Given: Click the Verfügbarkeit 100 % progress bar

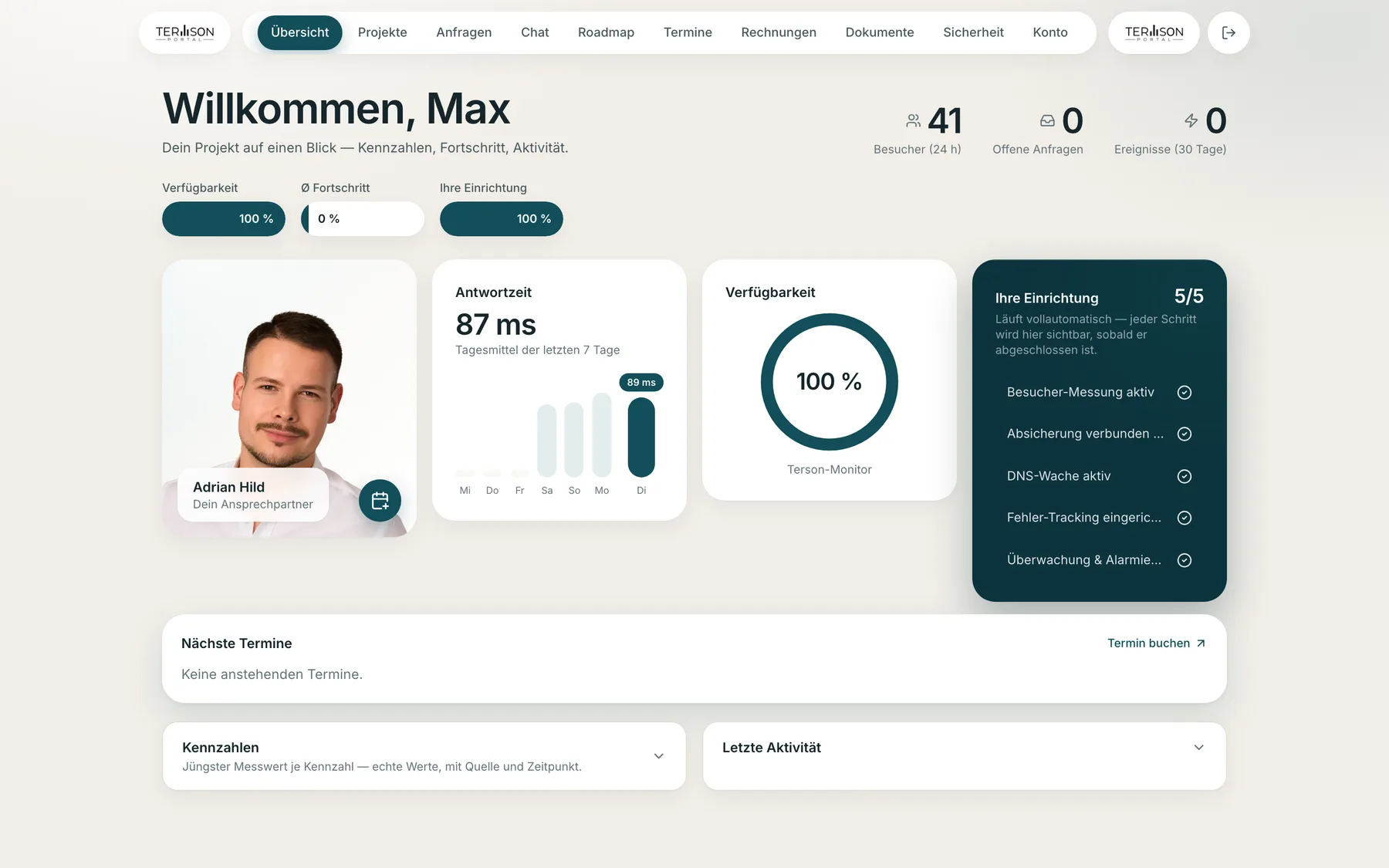Looking at the screenshot, I should (x=224, y=219).
